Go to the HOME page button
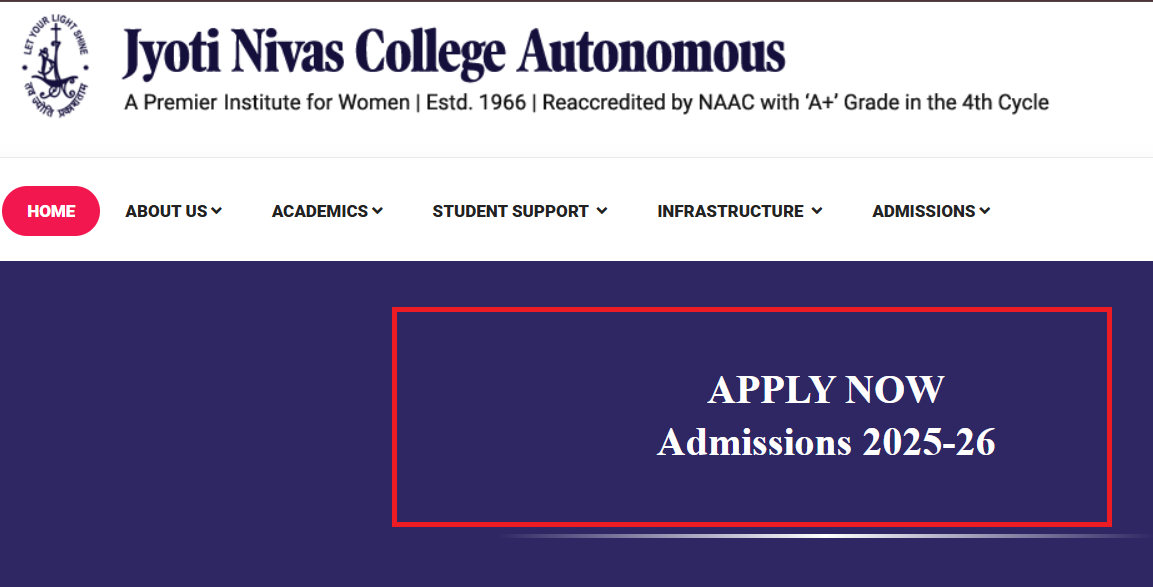Viewport: 1153px width, 587px height. click(51, 211)
